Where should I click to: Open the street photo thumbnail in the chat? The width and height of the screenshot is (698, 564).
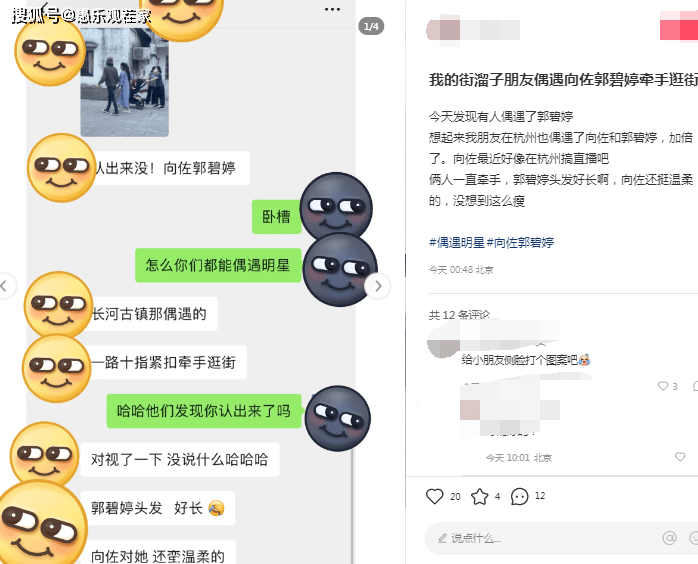pyautogui.click(x=125, y=82)
